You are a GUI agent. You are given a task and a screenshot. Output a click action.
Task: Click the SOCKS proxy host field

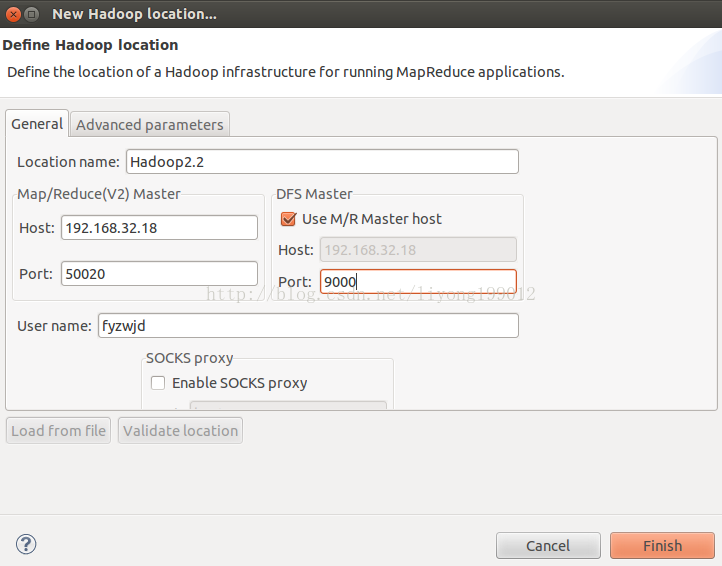[288, 405]
